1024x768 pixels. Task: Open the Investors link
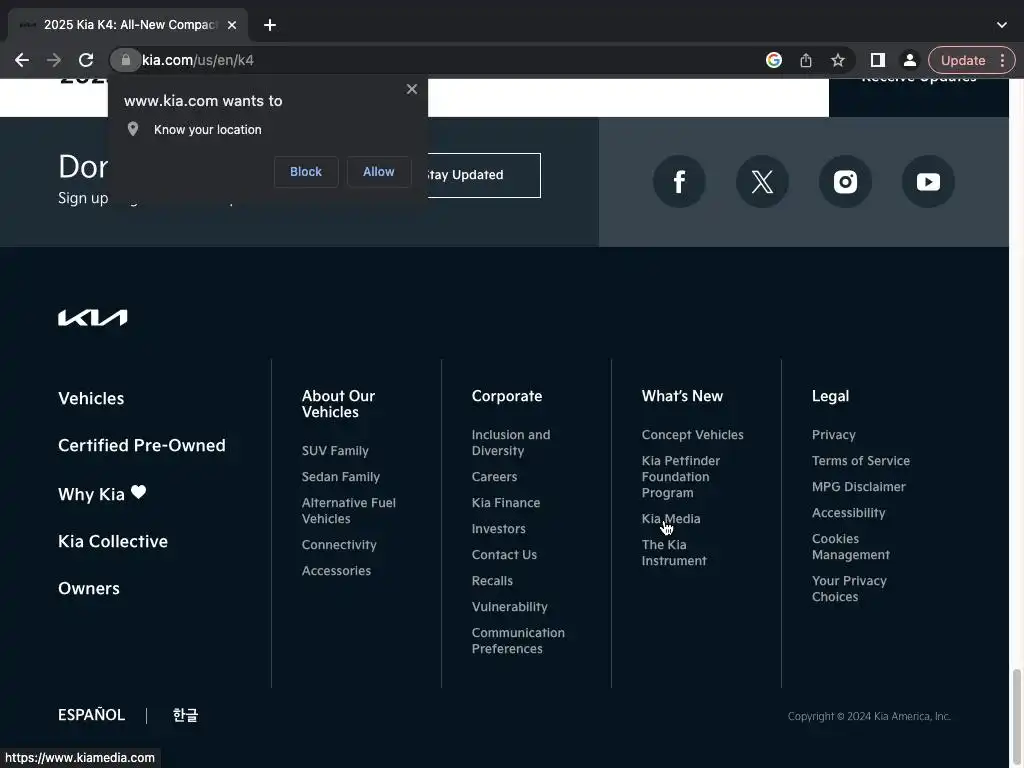[x=498, y=529]
